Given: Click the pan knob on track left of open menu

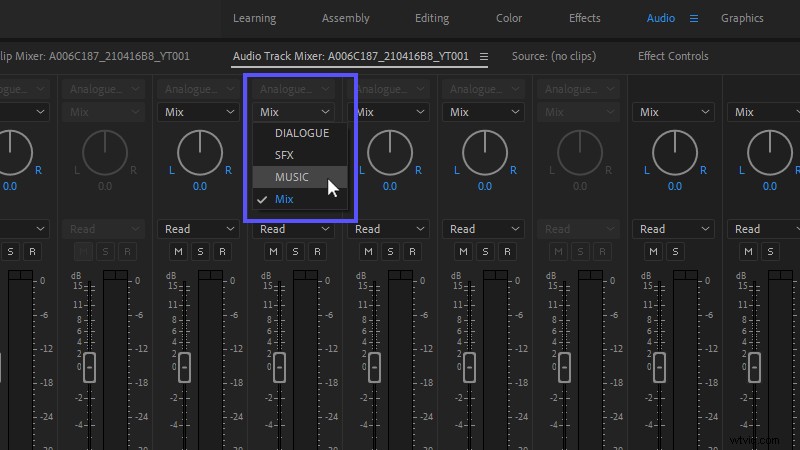Looking at the screenshot, I should pyautogui.click(x=200, y=153).
